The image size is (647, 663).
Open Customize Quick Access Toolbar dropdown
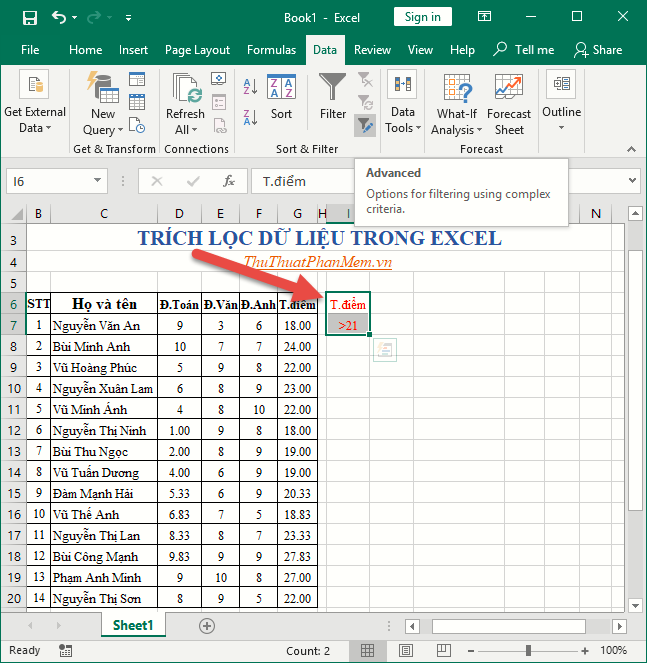(128, 18)
